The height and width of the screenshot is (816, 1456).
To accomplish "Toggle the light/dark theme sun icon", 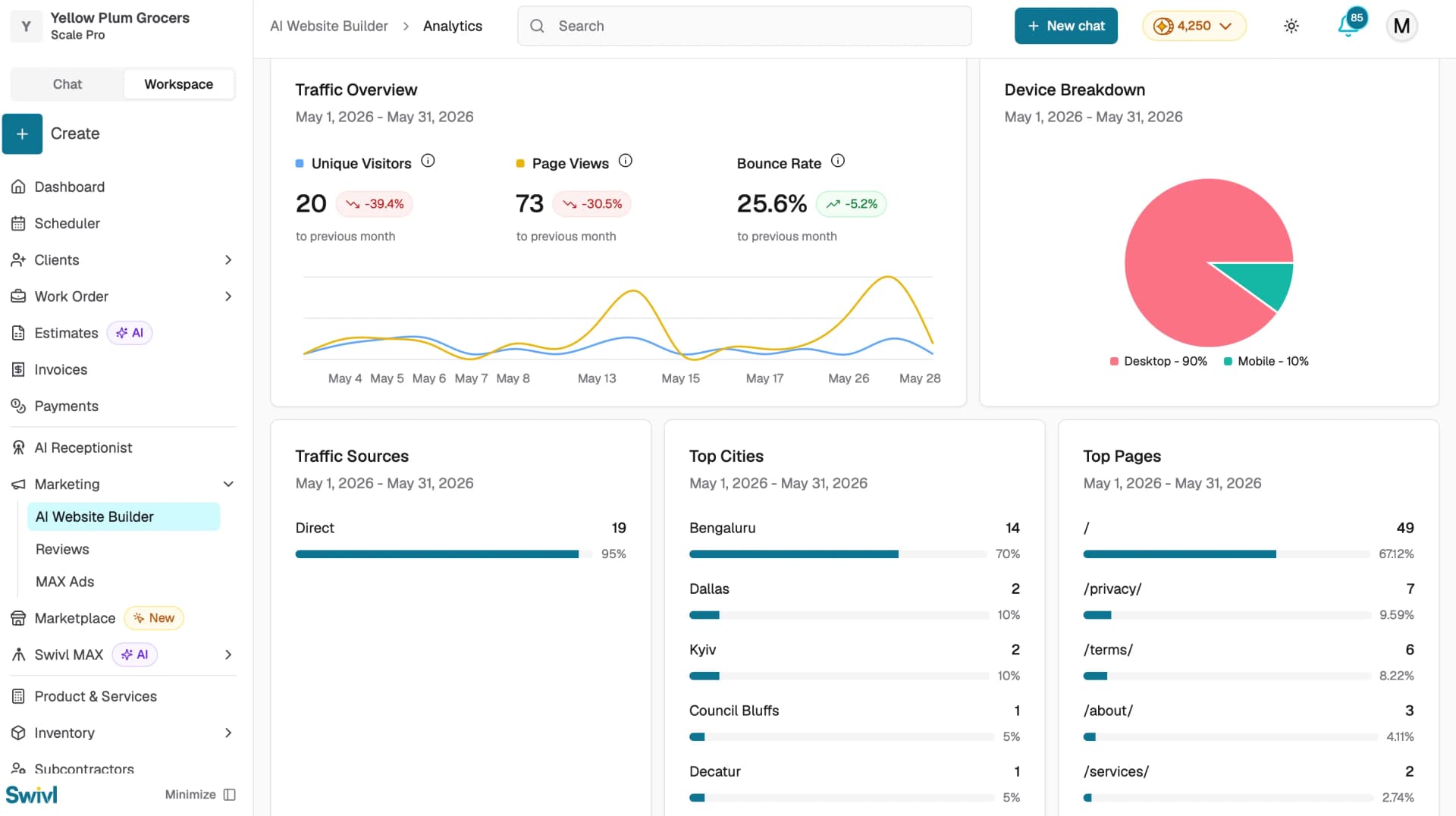I will (x=1291, y=26).
